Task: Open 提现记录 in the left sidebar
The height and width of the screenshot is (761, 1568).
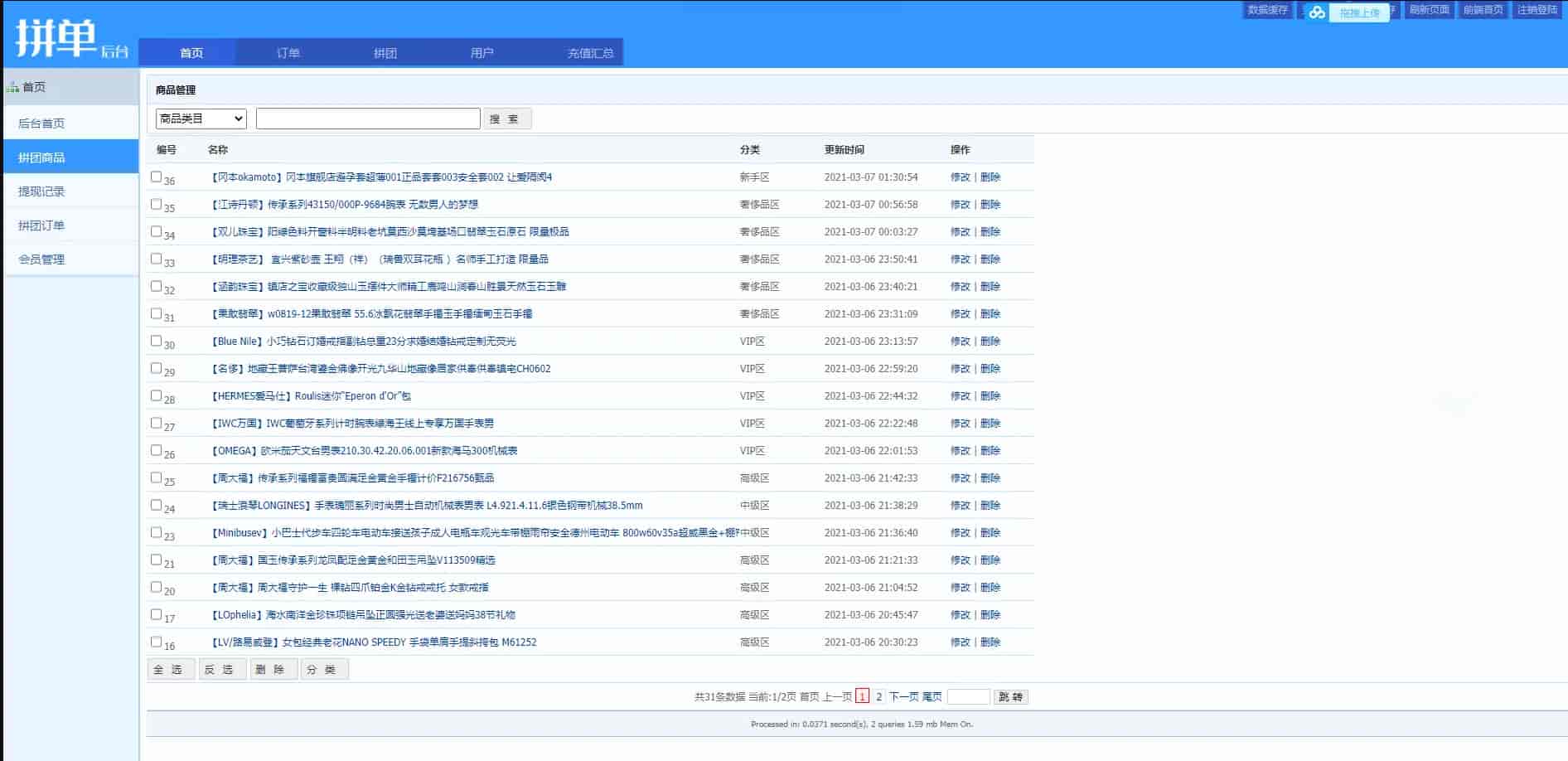Action: [x=41, y=191]
